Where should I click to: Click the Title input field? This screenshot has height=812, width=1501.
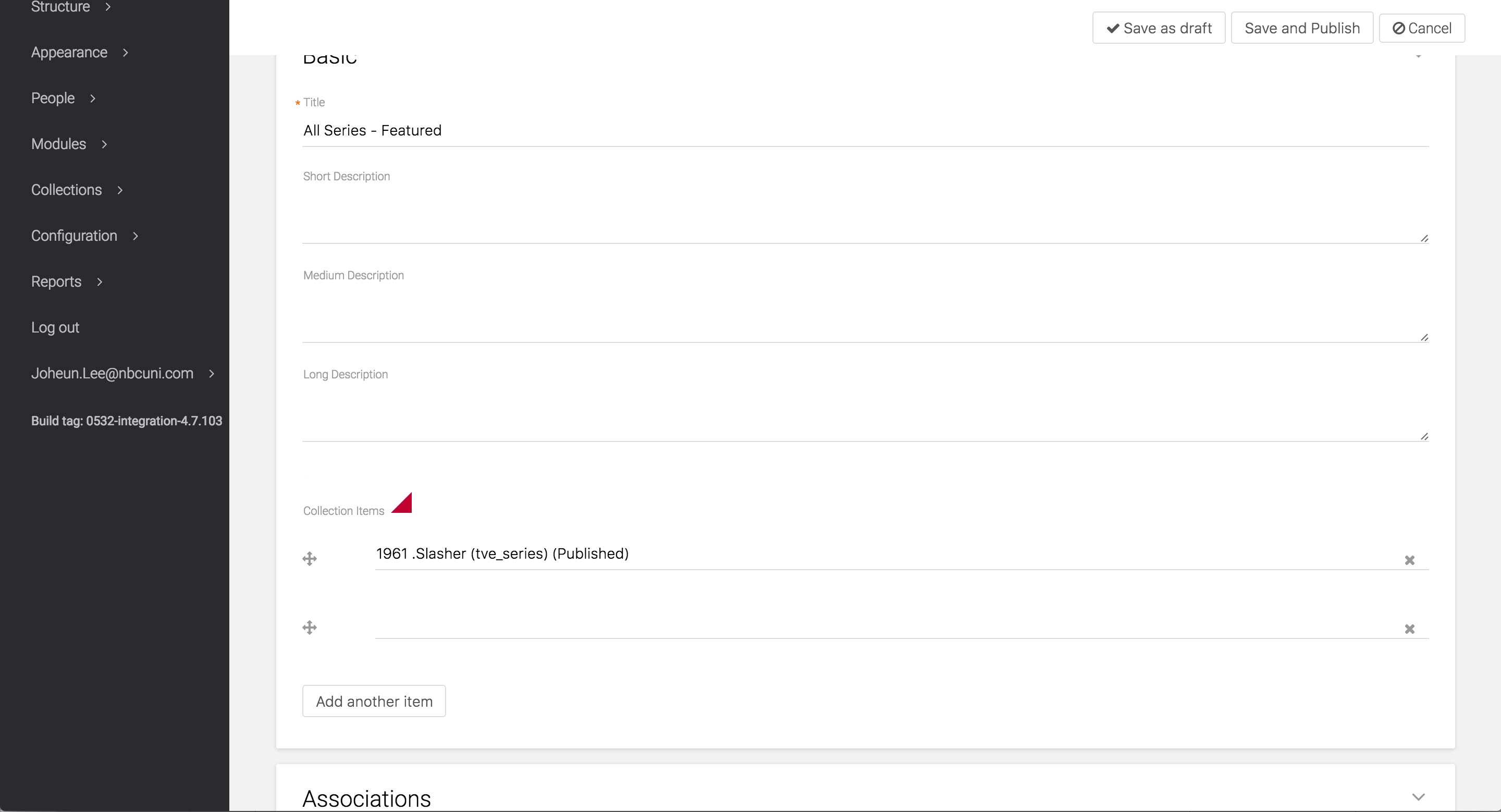(865, 130)
